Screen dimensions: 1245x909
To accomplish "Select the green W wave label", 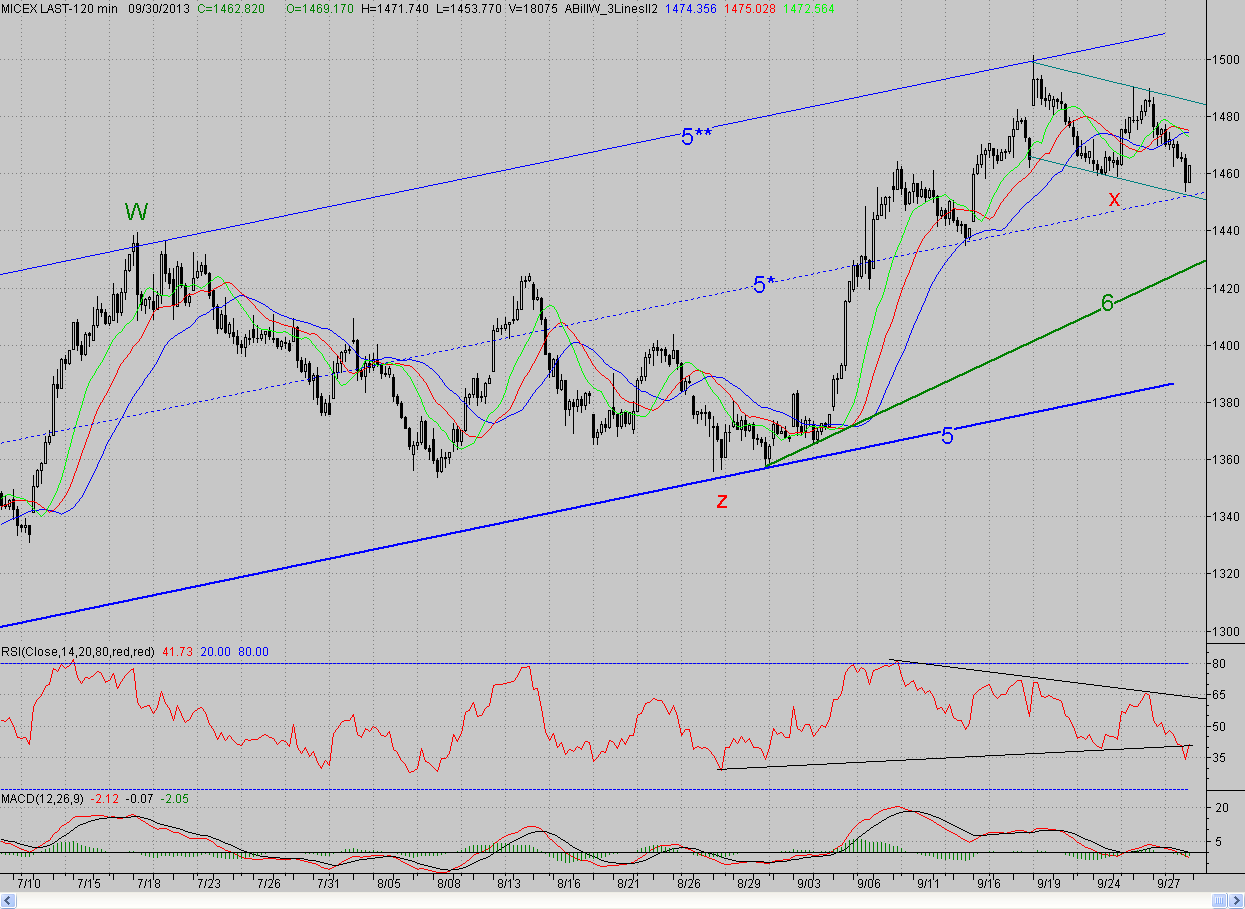I will pos(136,212).
